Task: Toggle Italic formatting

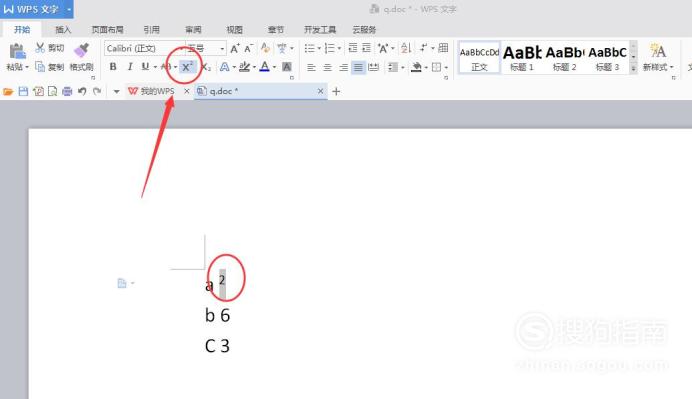Action: 130,67
